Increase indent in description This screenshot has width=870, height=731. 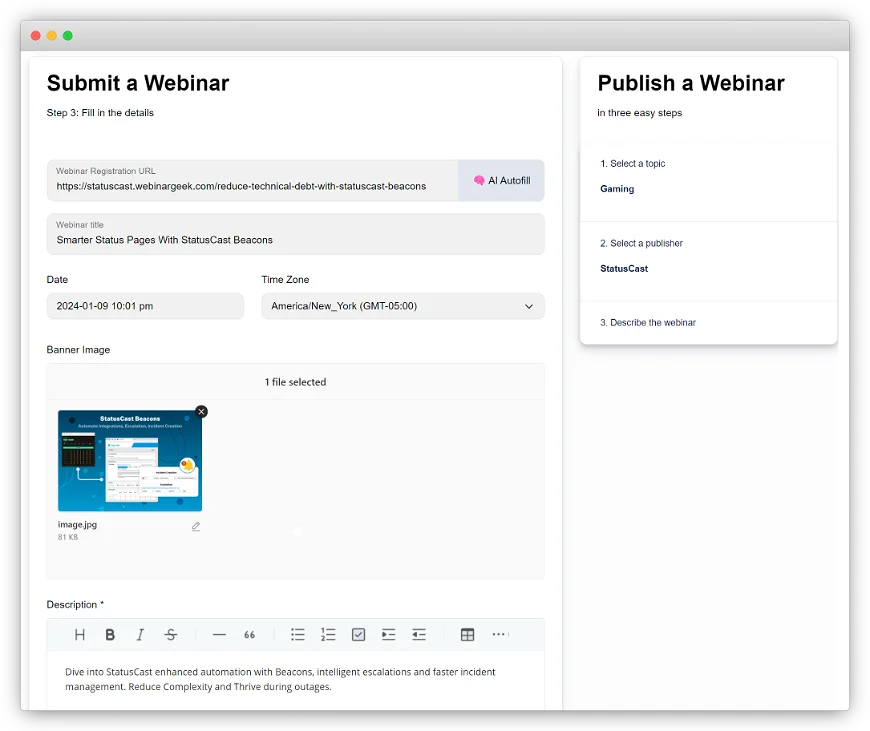[388, 634]
